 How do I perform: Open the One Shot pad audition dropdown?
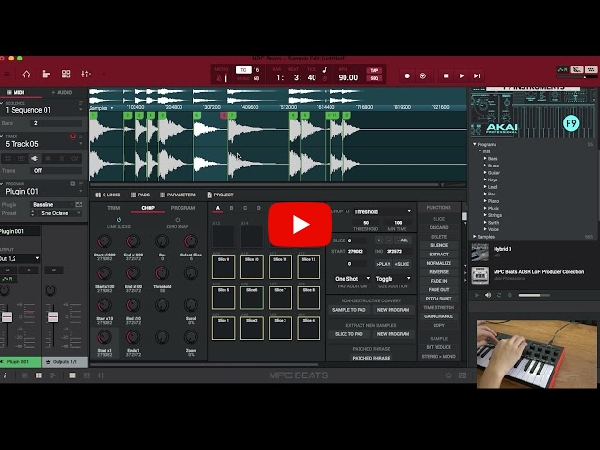pos(352,279)
